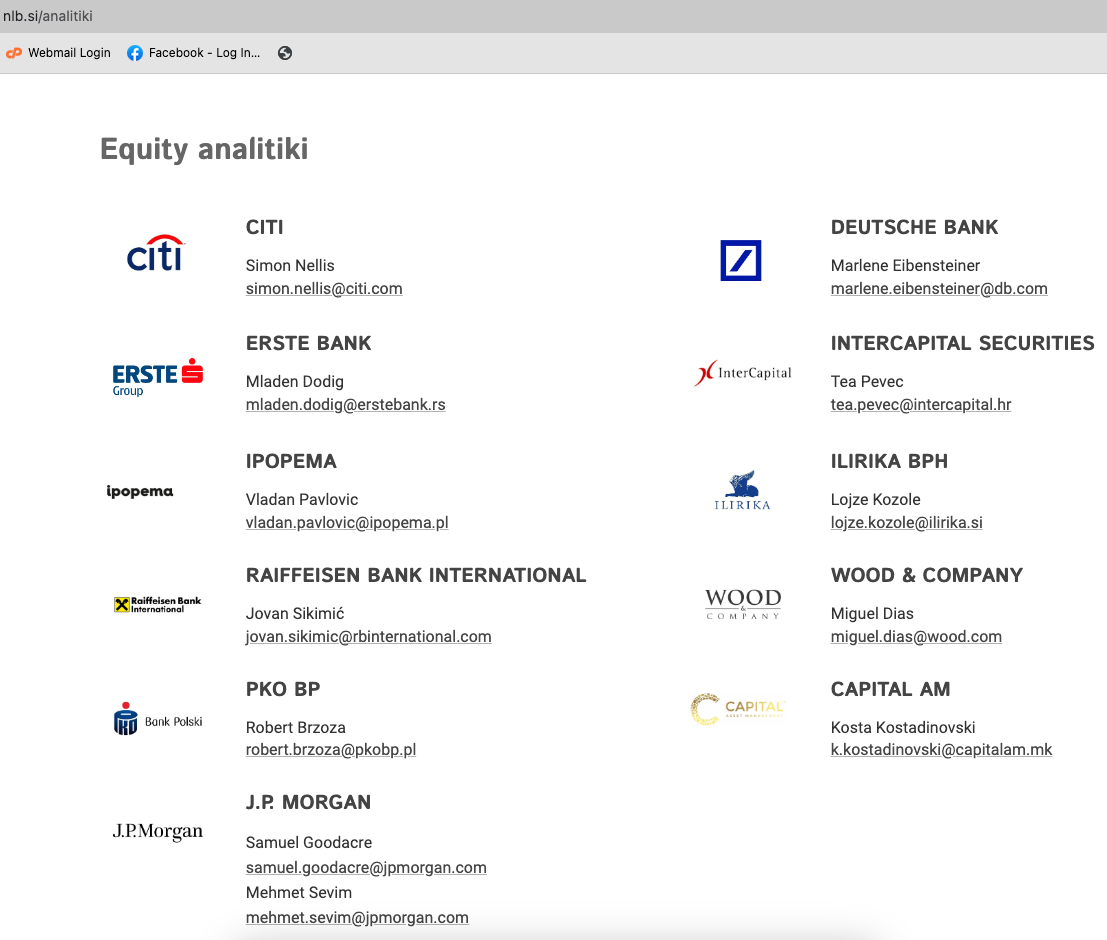
Task: Click analyst name Miguel Dias
Action: click(x=872, y=613)
